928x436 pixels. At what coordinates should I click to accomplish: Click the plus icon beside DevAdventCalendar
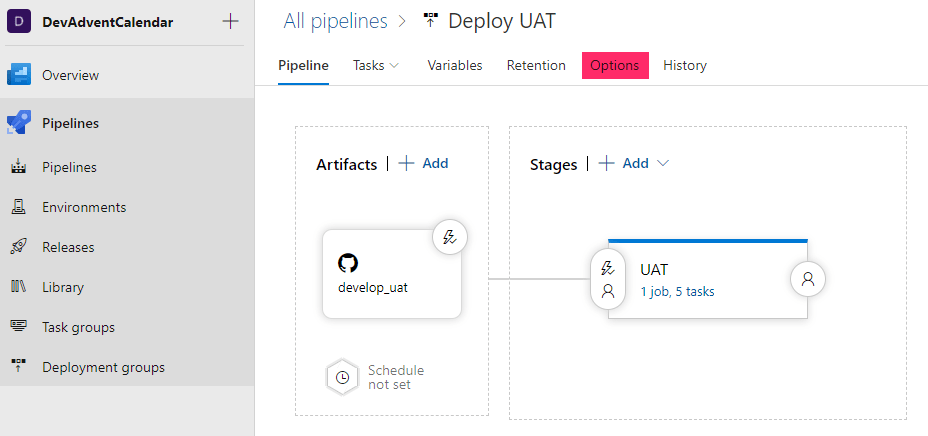tap(230, 21)
